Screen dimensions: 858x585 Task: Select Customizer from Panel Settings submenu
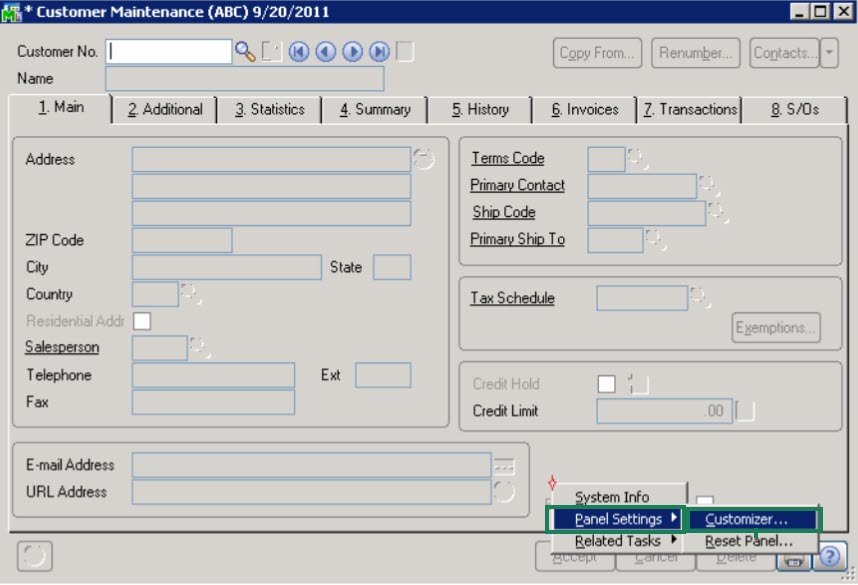point(746,519)
